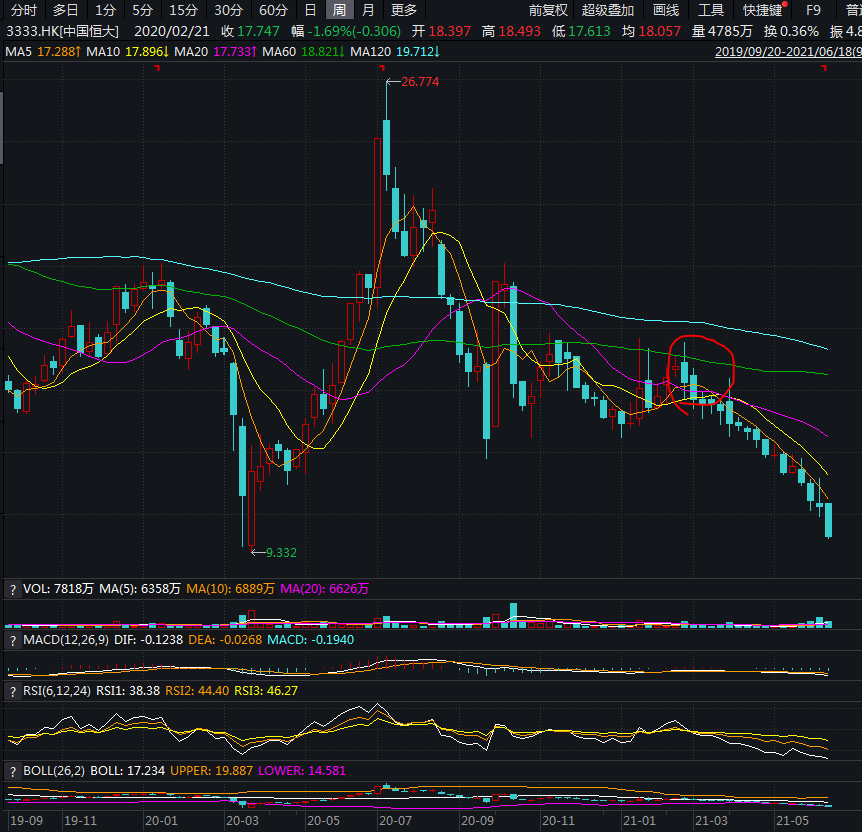Open help icon for RSI(6,12,24) panel
The width and height of the screenshot is (862, 832).
pyautogui.click(x=13, y=690)
